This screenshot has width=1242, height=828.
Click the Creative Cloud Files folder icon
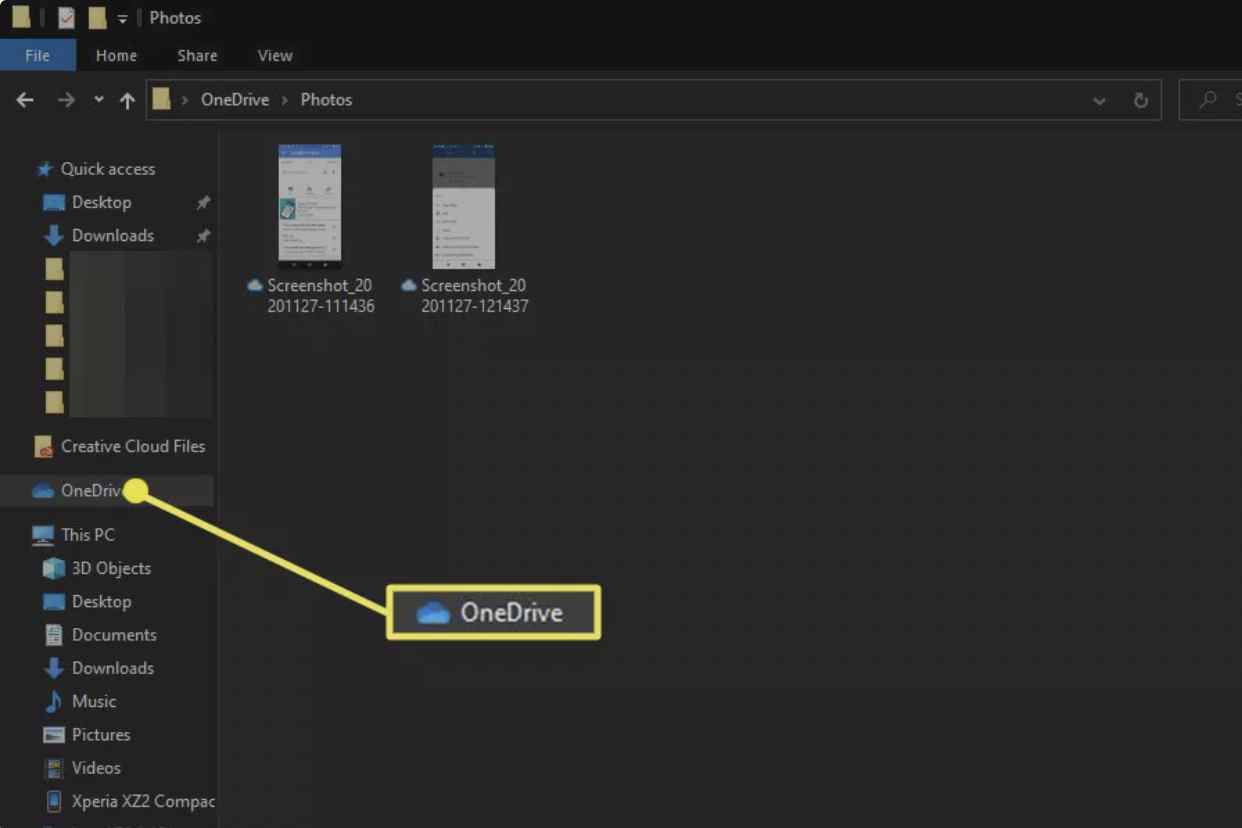[x=43, y=447]
